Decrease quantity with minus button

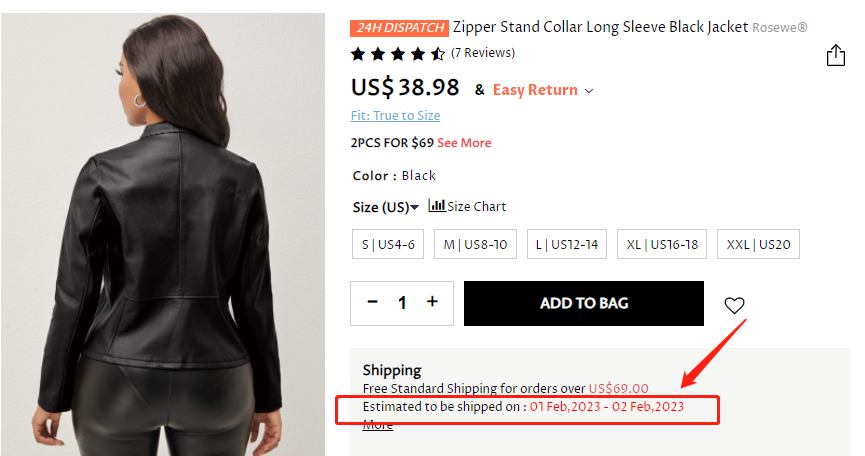[373, 302]
